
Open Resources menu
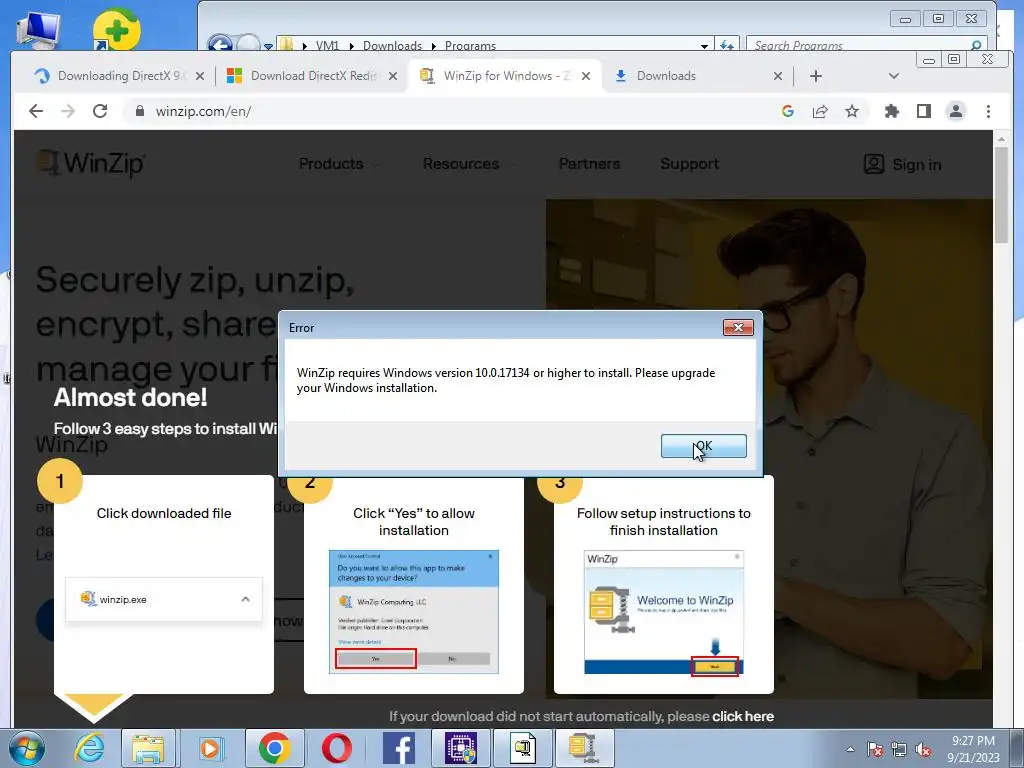[x=468, y=164]
